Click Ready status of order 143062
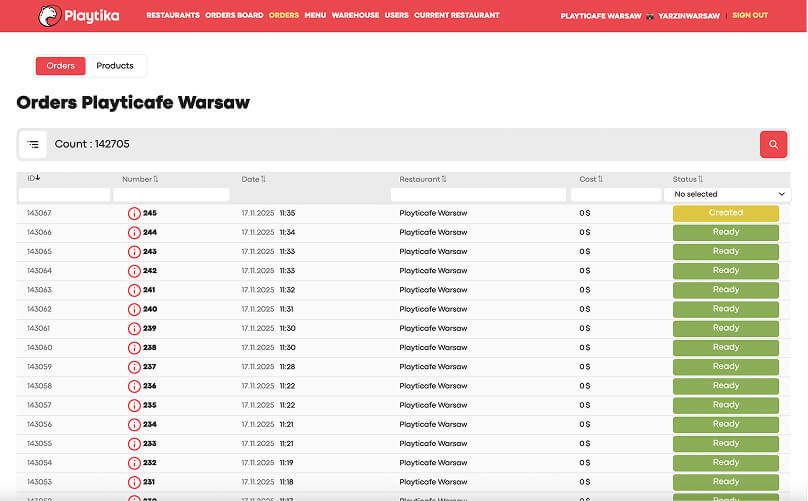Screen dimensions: 808x501 point(726,309)
